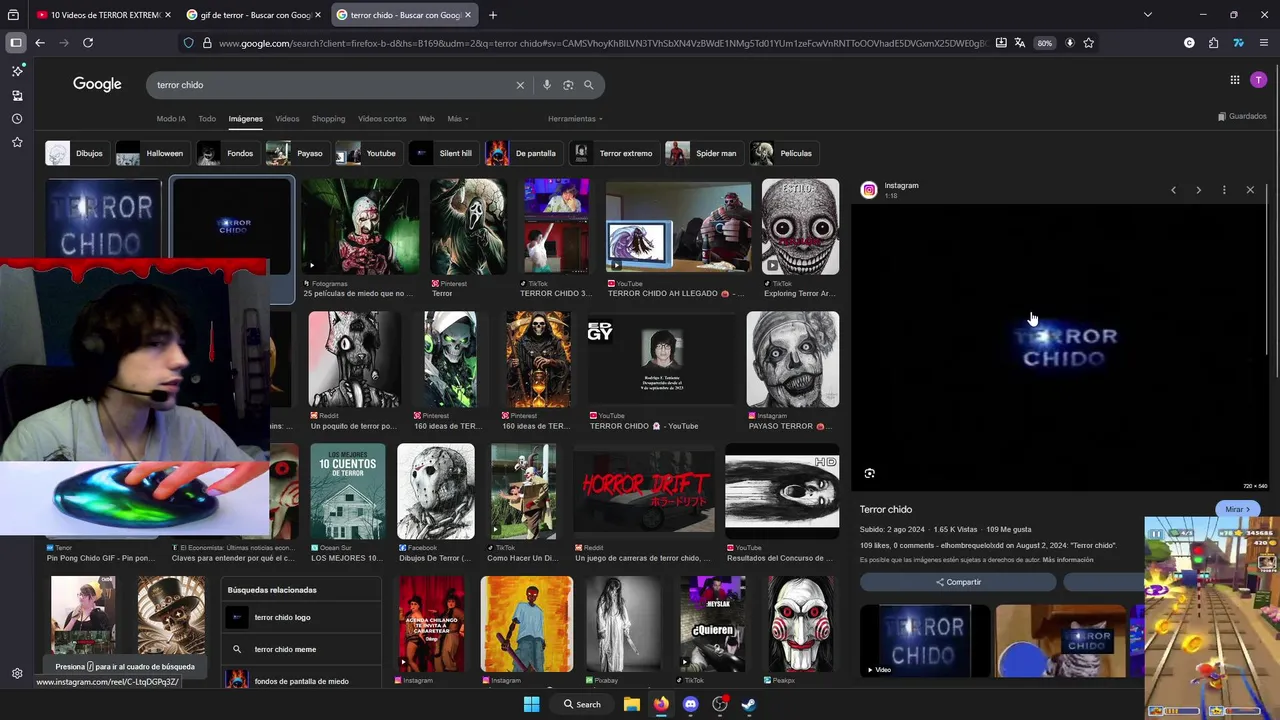Open the Más información copyright link
Screen dimensions: 1280x720
pyautogui.click(x=1068, y=560)
